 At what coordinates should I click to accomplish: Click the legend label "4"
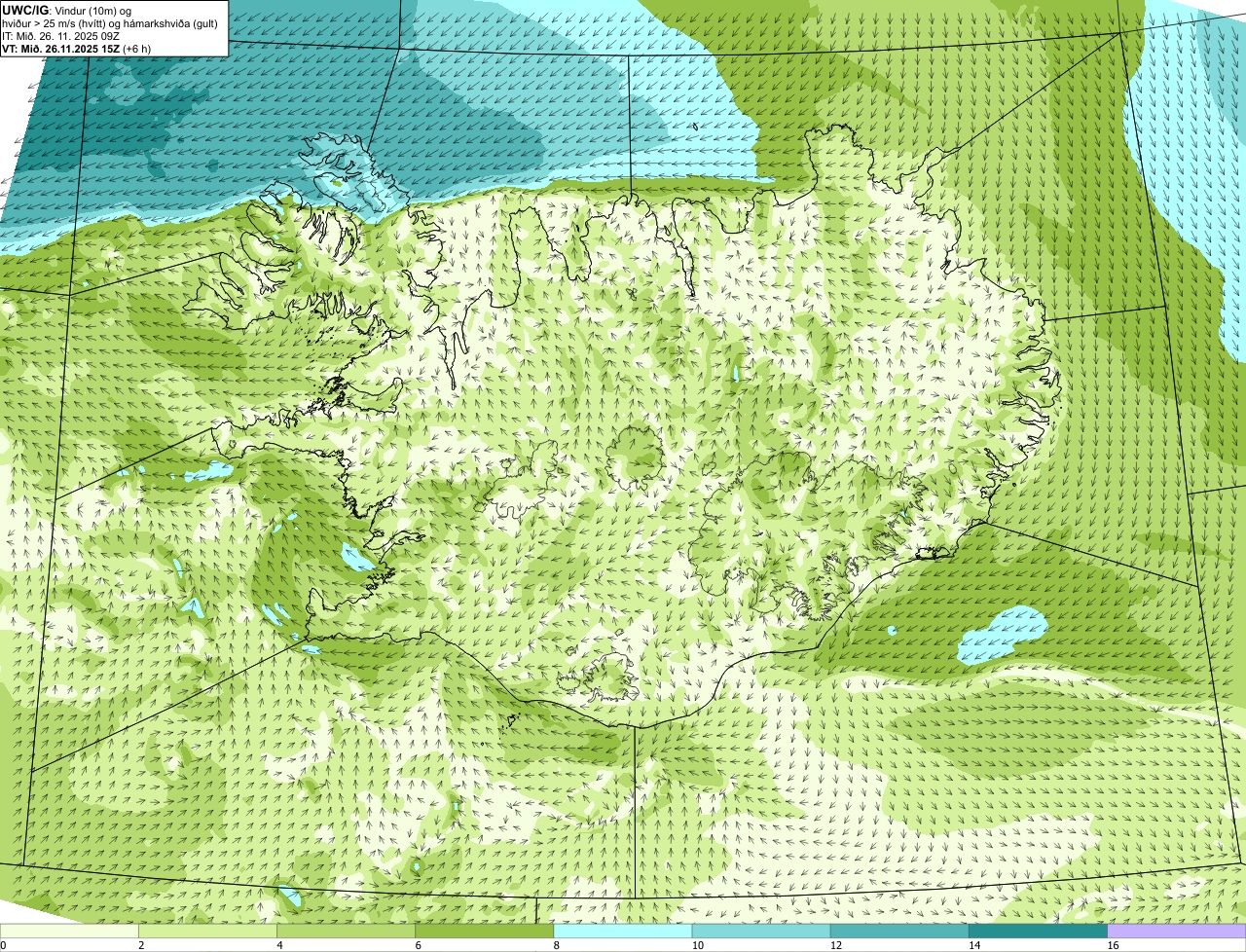(279, 945)
